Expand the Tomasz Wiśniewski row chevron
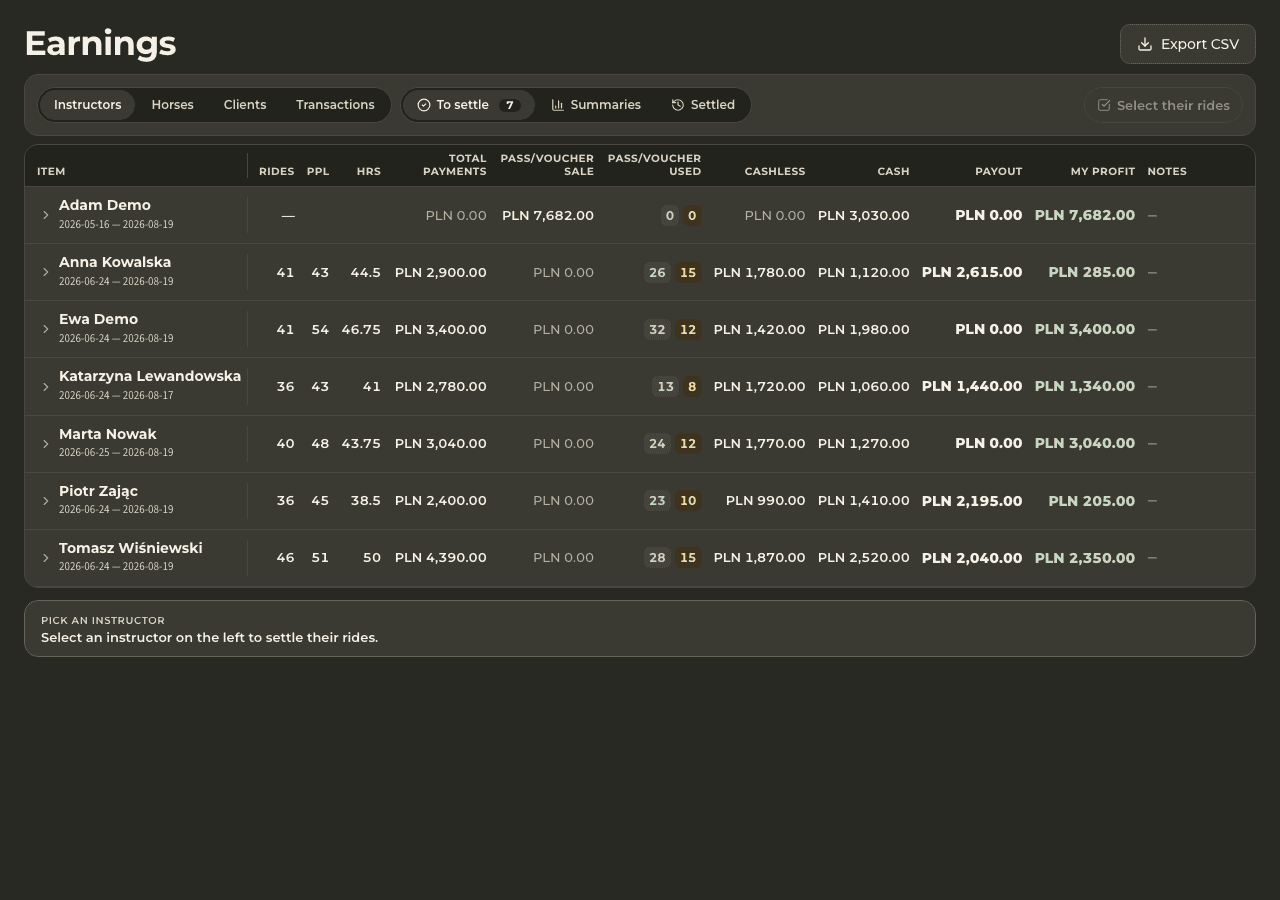Image resolution: width=1280 pixels, height=900 pixels. [45, 557]
